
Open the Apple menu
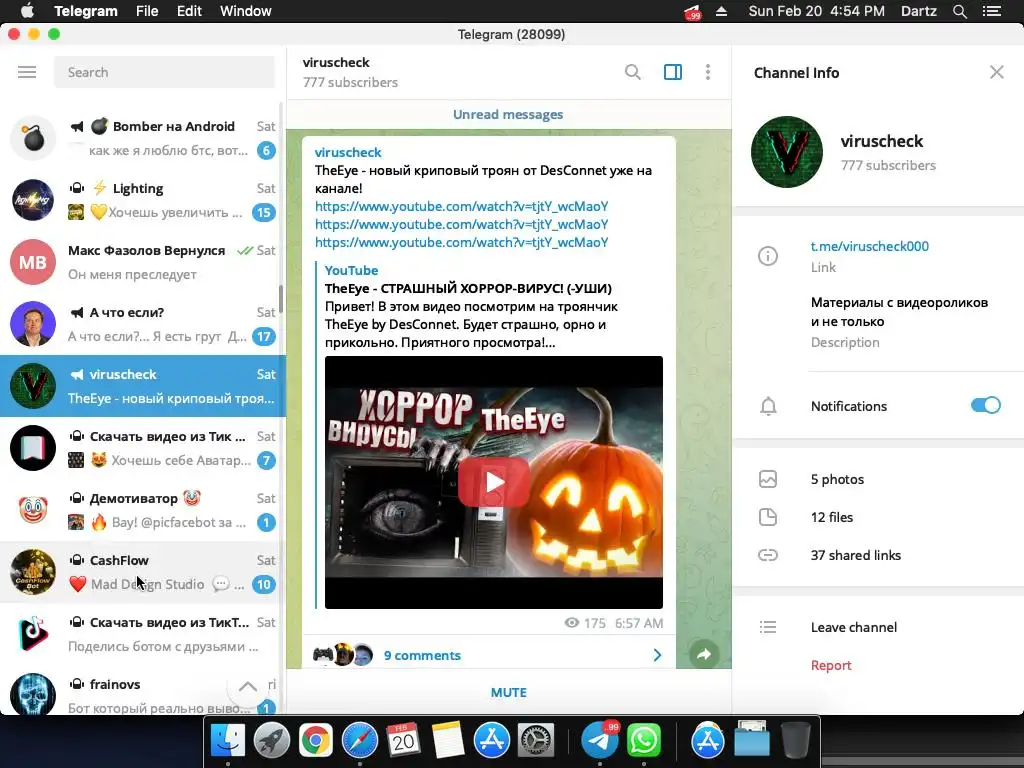[x=27, y=10]
